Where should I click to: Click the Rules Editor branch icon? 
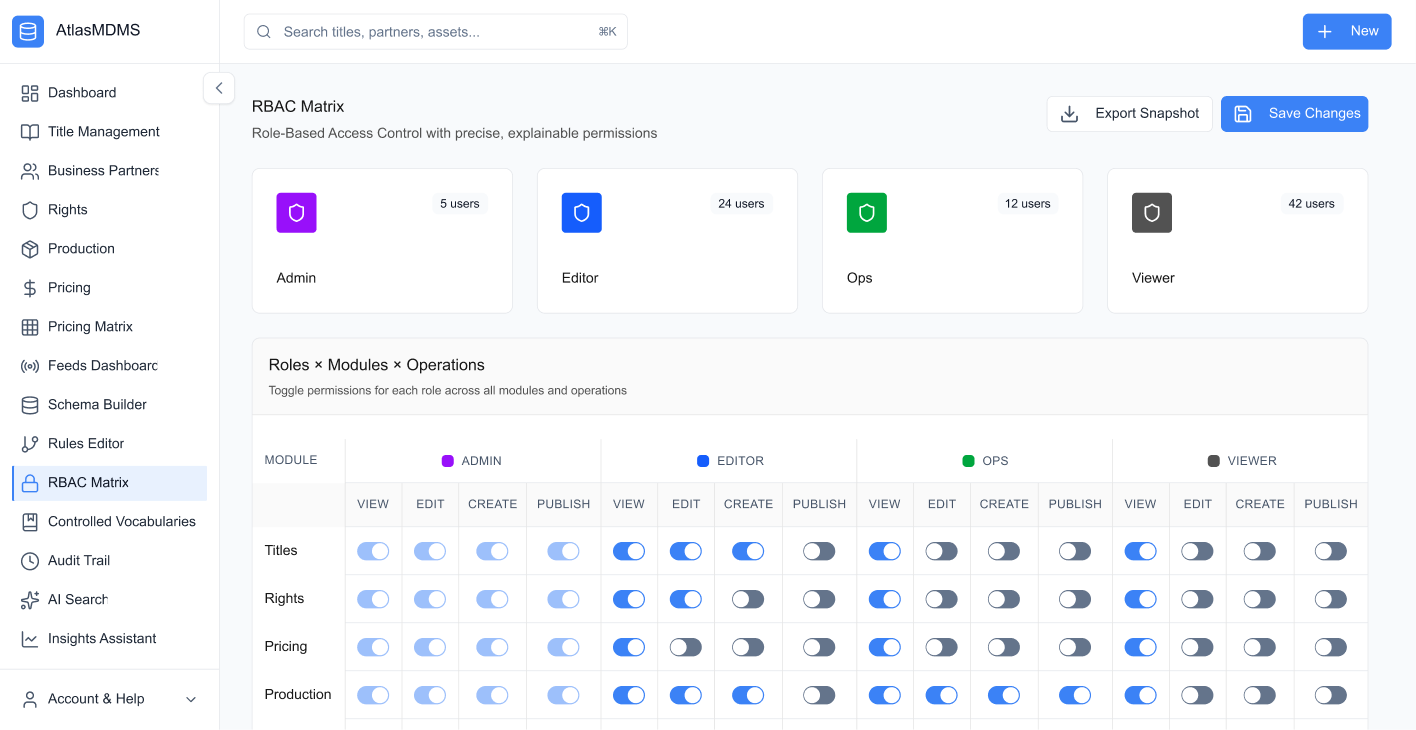point(31,443)
